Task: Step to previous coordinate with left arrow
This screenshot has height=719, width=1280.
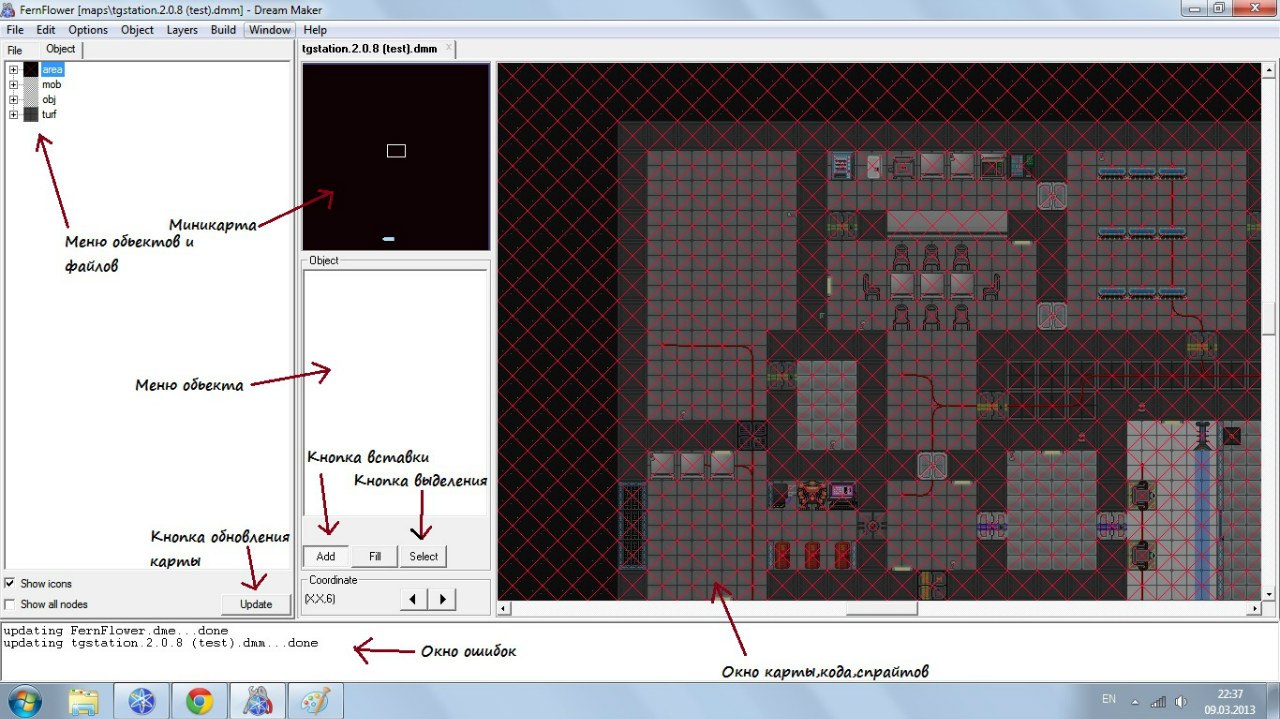Action: click(x=413, y=599)
